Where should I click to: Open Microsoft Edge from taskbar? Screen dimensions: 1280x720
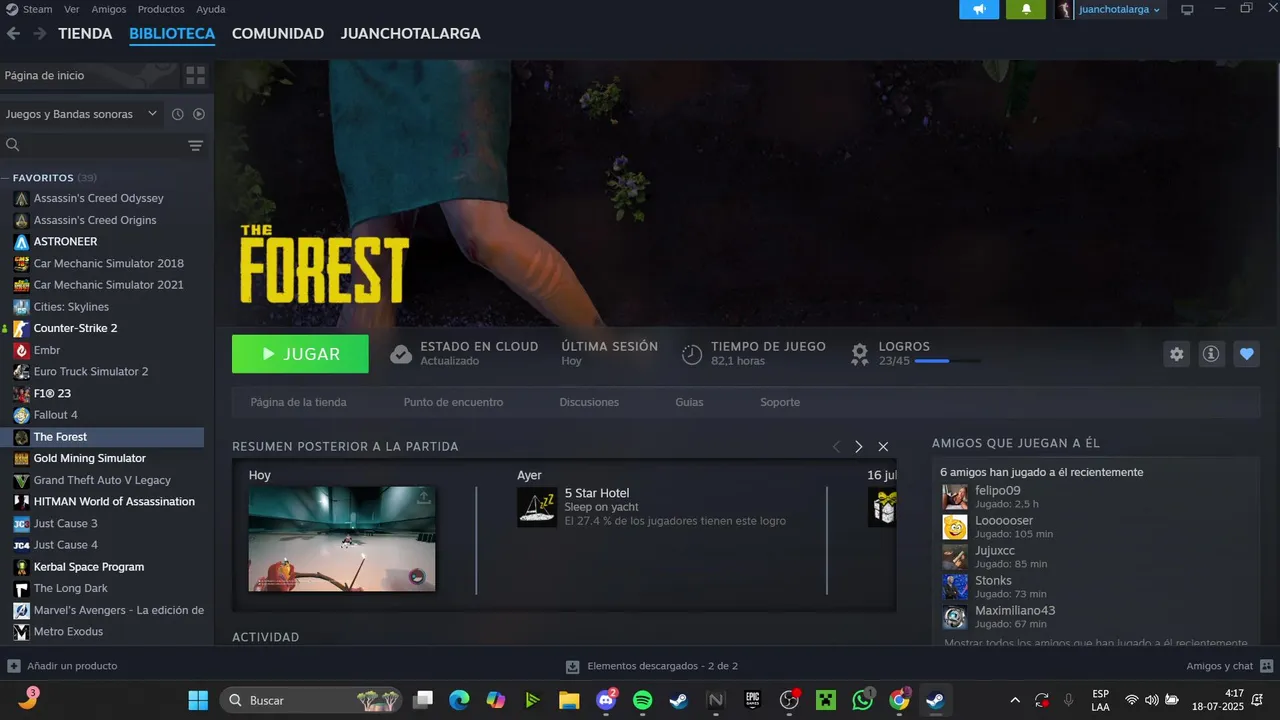tap(459, 700)
